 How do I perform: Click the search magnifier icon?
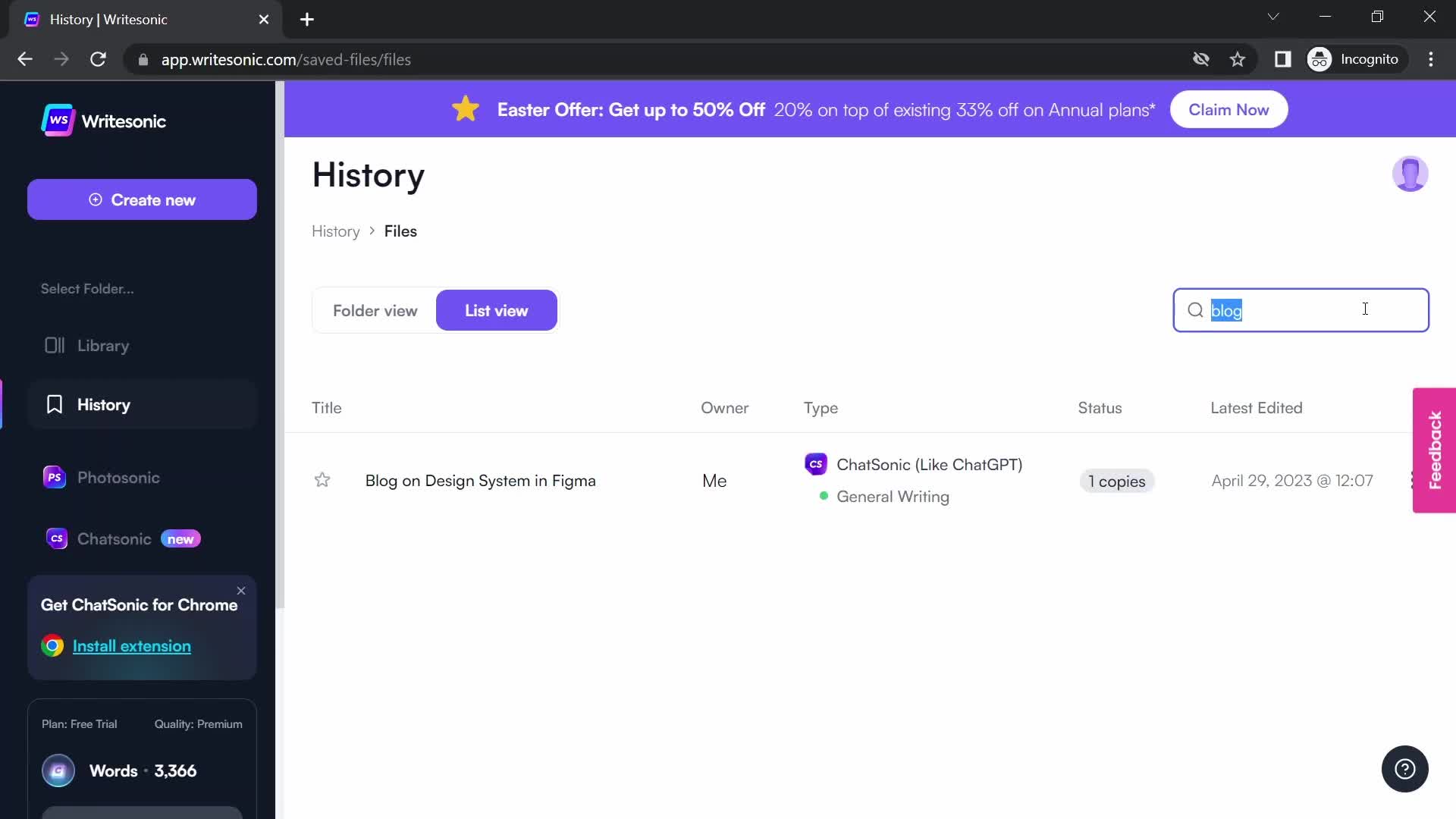pyautogui.click(x=1195, y=310)
